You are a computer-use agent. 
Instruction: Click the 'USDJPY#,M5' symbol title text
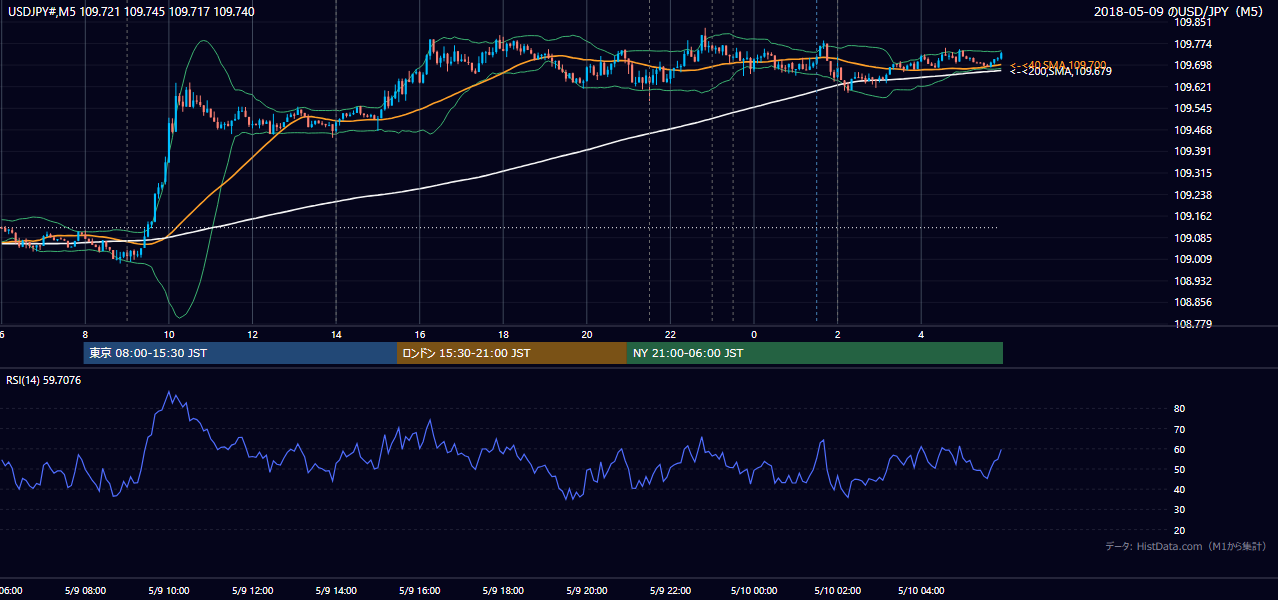pyautogui.click(x=44, y=11)
